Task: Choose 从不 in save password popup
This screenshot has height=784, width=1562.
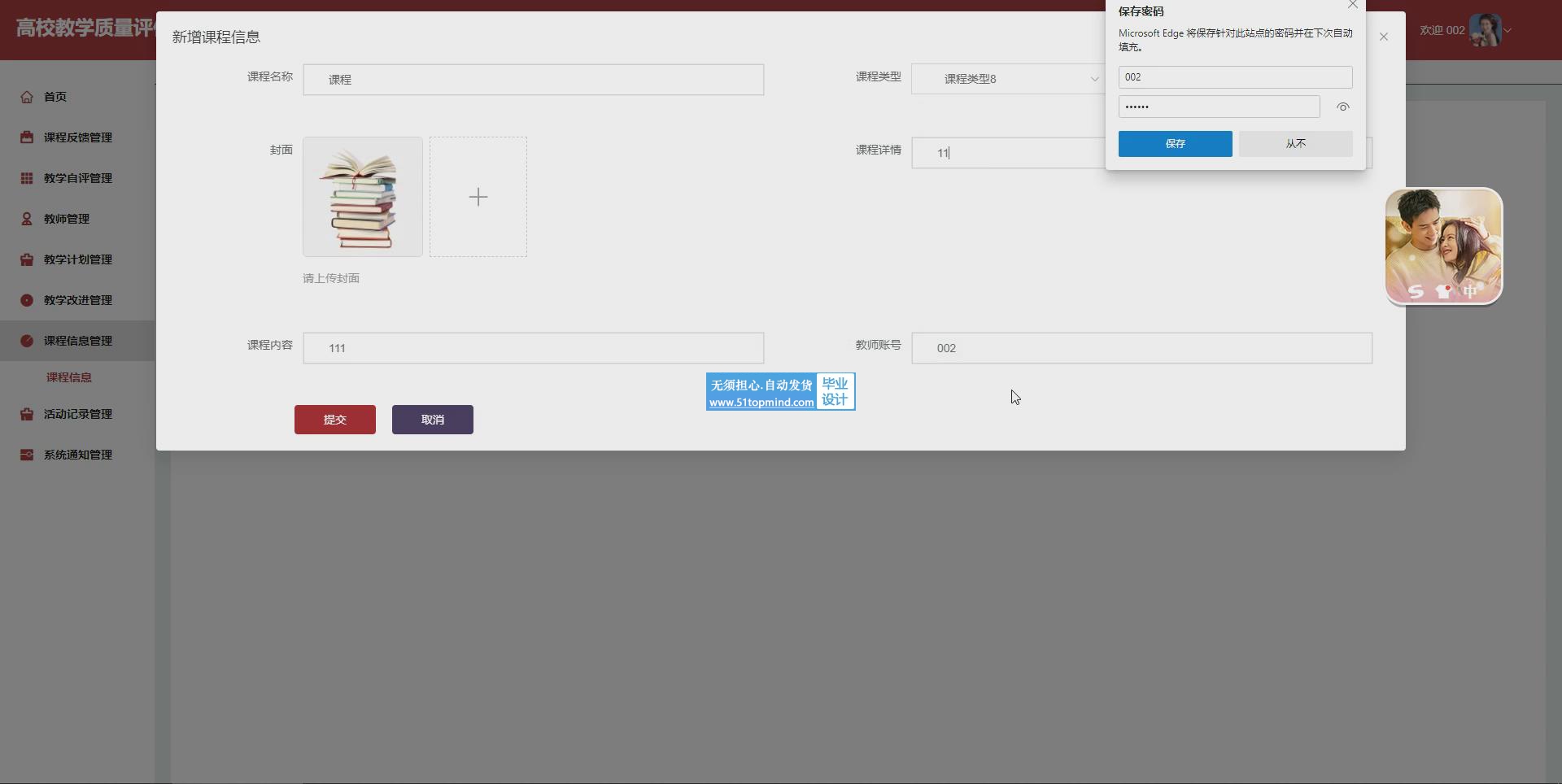Action: click(1295, 144)
